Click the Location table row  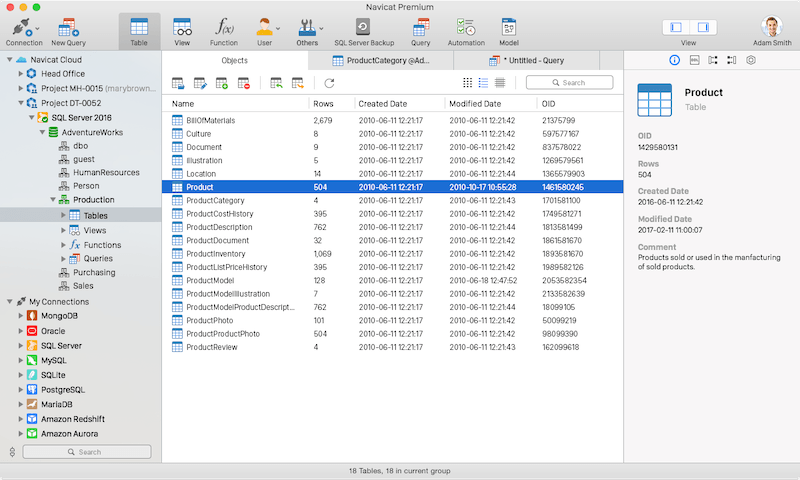click(x=392, y=173)
